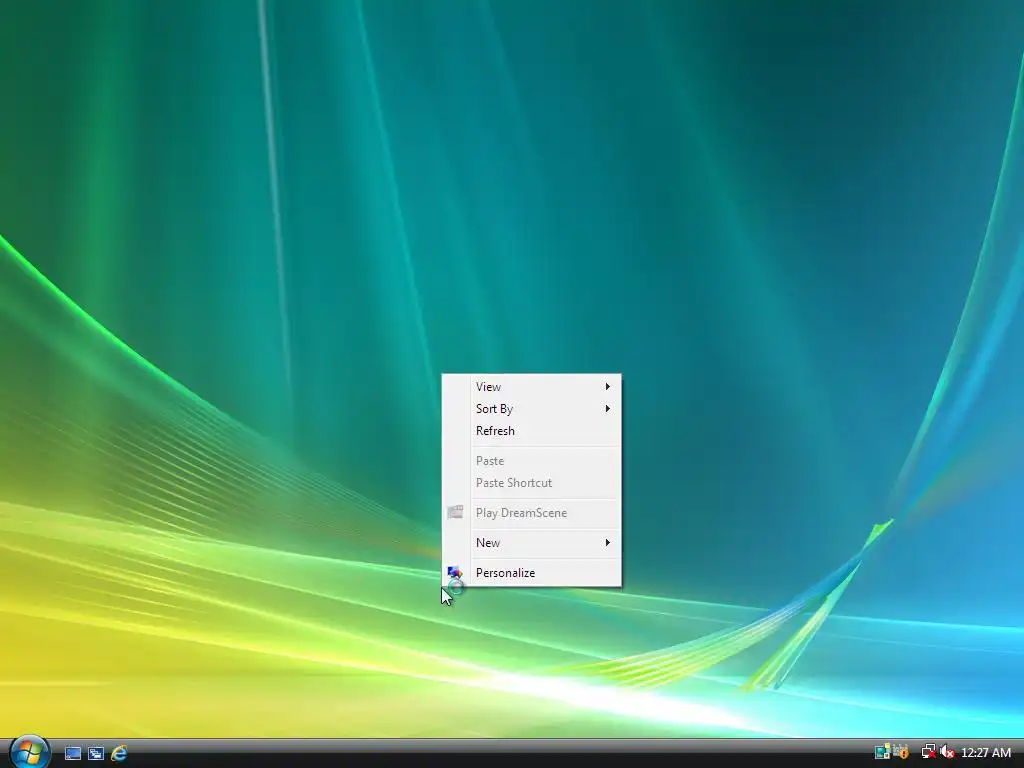The width and height of the screenshot is (1024, 768).
Task: Expand the arrow next to View
Action: point(607,387)
